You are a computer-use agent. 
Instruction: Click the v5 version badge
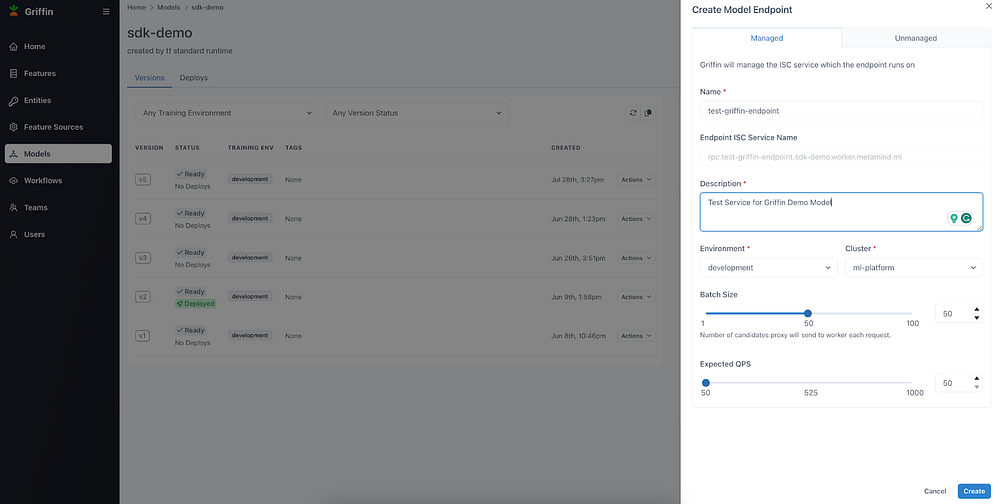click(x=142, y=180)
